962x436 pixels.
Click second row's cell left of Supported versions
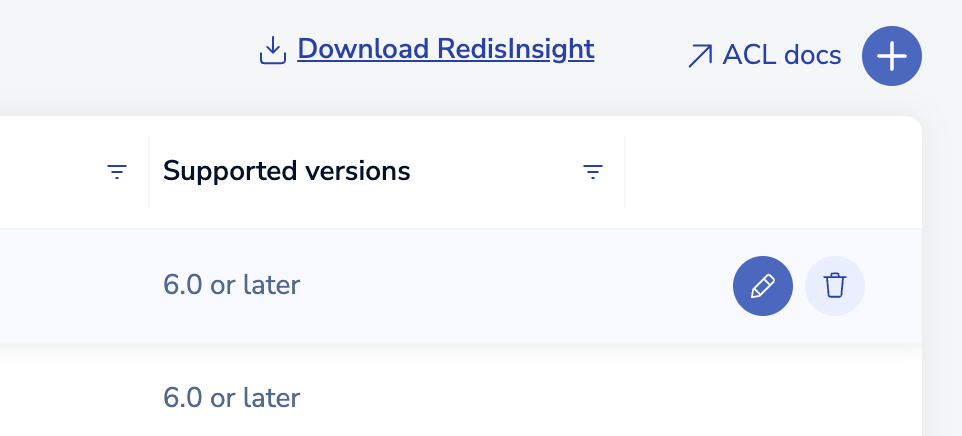click(70, 398)
